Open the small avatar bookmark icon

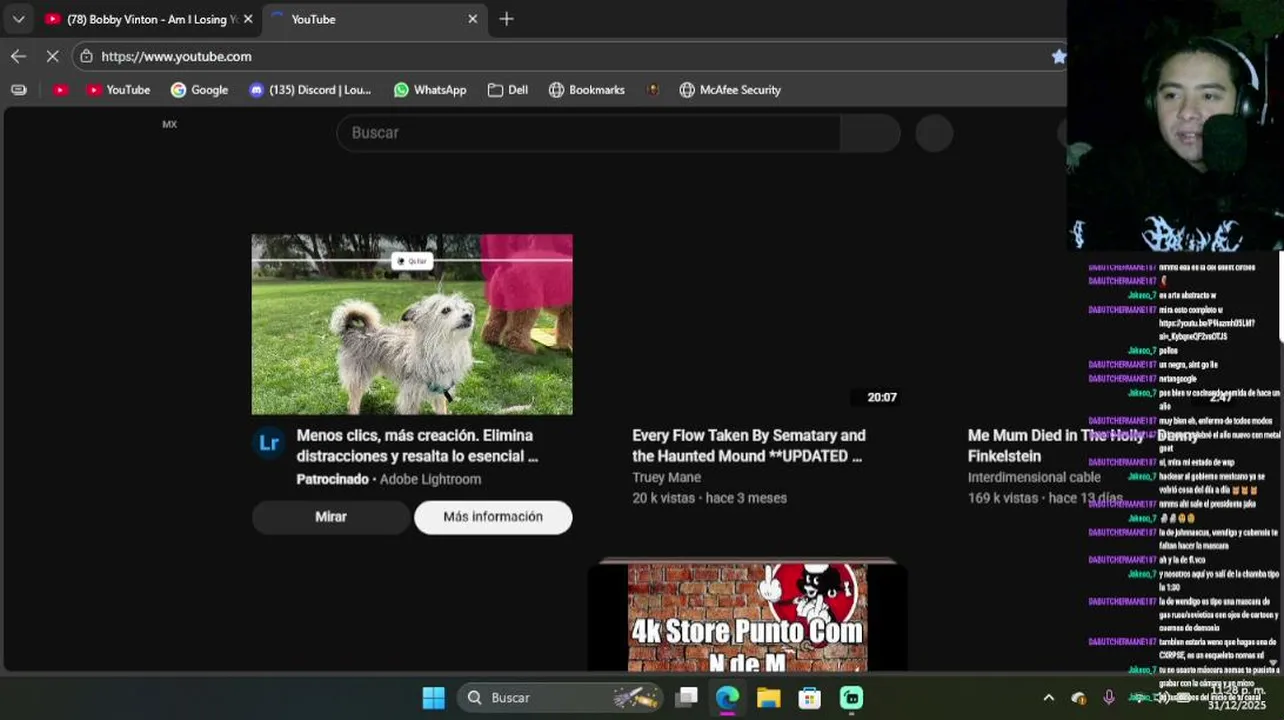pos(652,90)
